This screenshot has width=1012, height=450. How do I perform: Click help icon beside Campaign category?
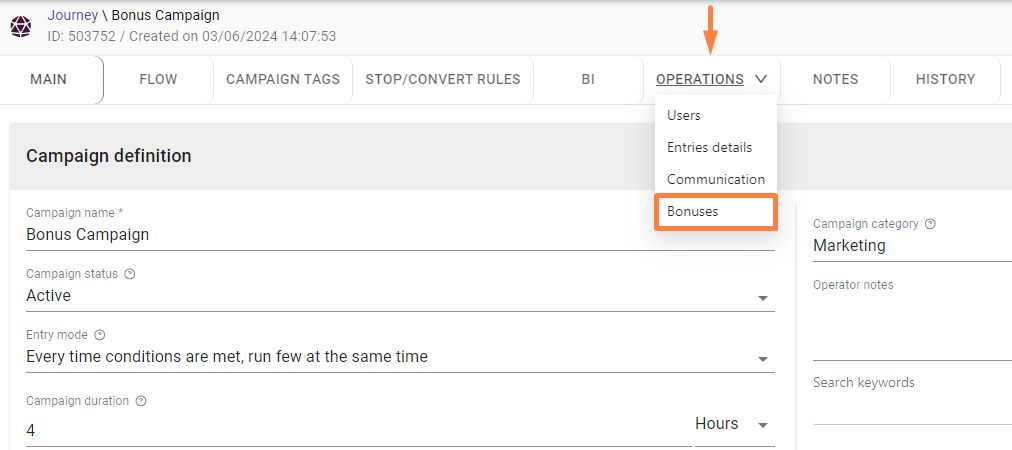[x=931, y=224]
